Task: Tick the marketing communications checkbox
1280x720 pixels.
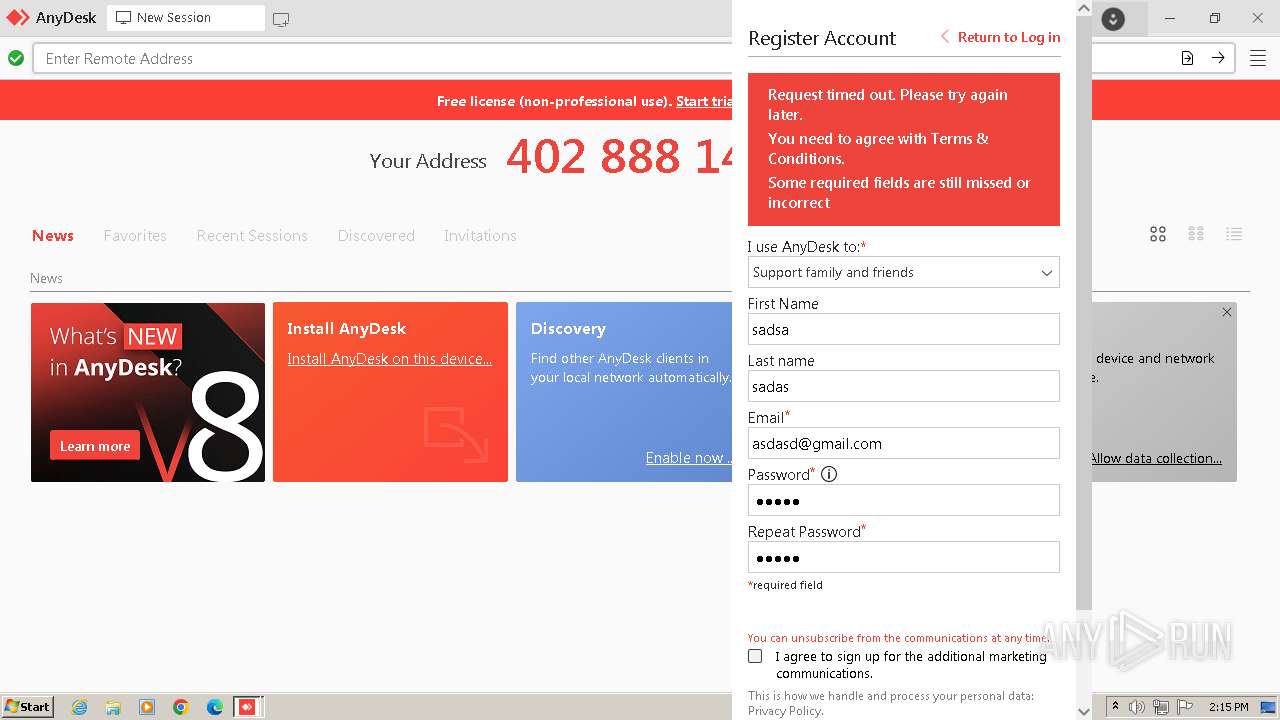Action: pyautogui.click(x=755, y=657)
